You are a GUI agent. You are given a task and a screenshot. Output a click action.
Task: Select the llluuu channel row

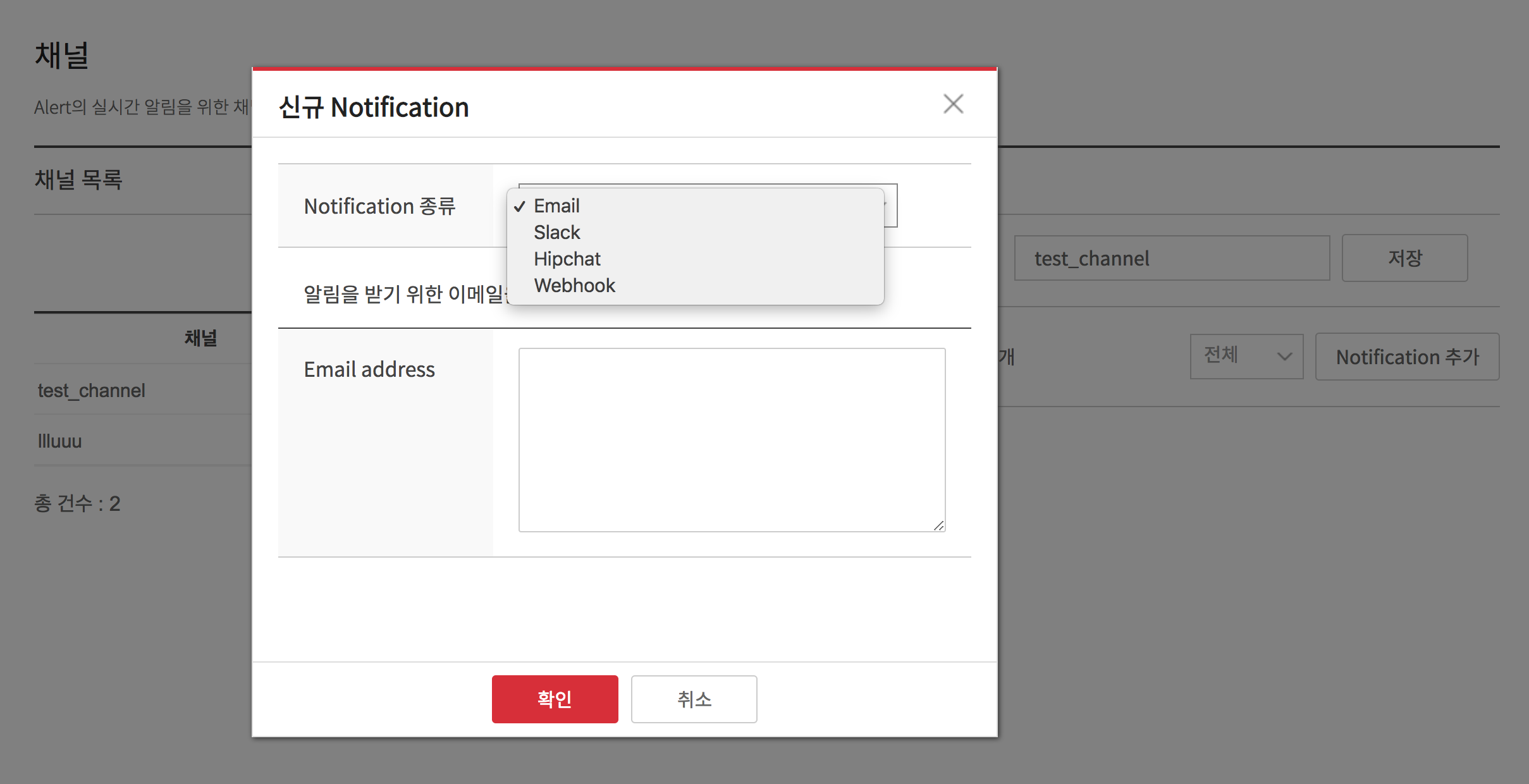click(x=60, y=441)
